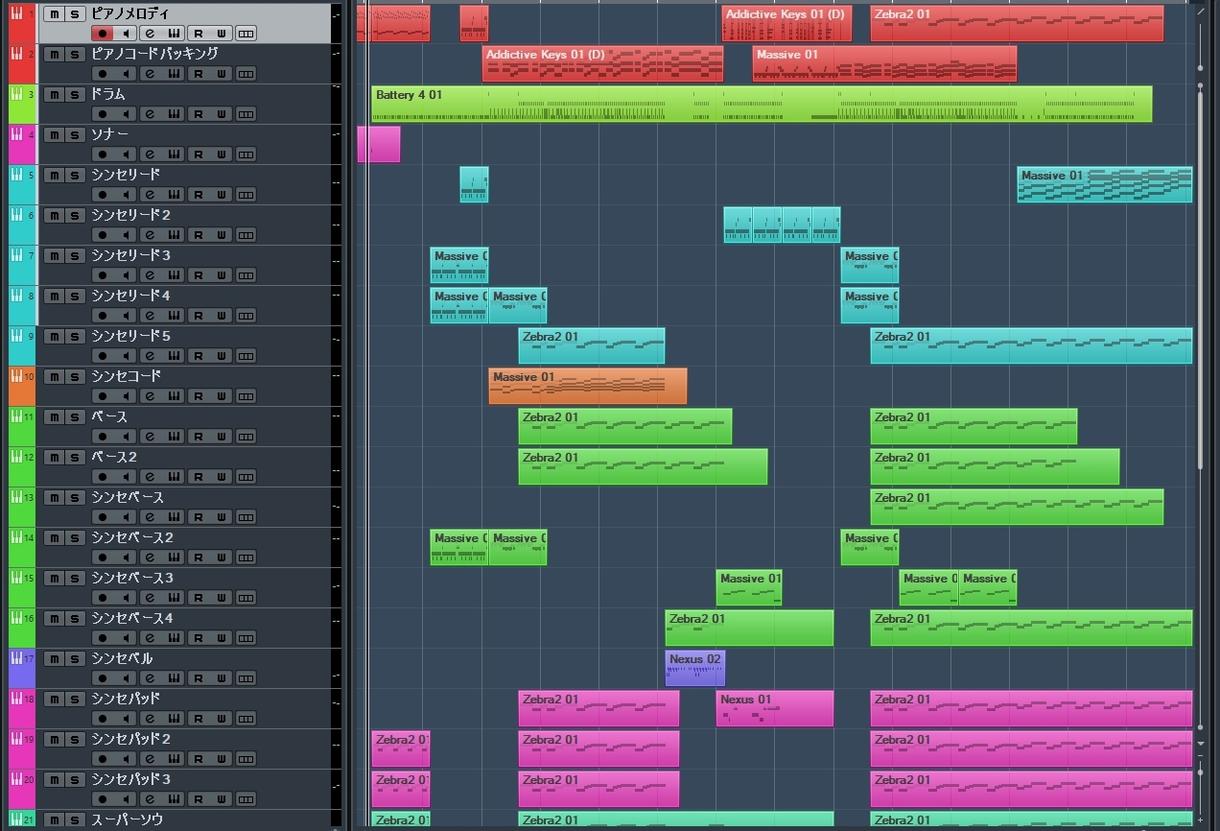Click orange color strip of シンセコード track

click(x=22, y=386)
